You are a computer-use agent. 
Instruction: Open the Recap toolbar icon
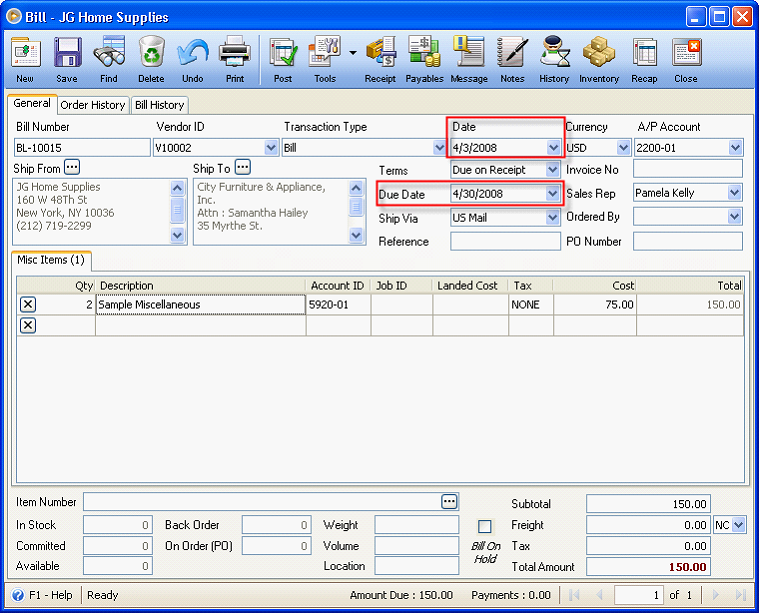click(x=644, y=52)
